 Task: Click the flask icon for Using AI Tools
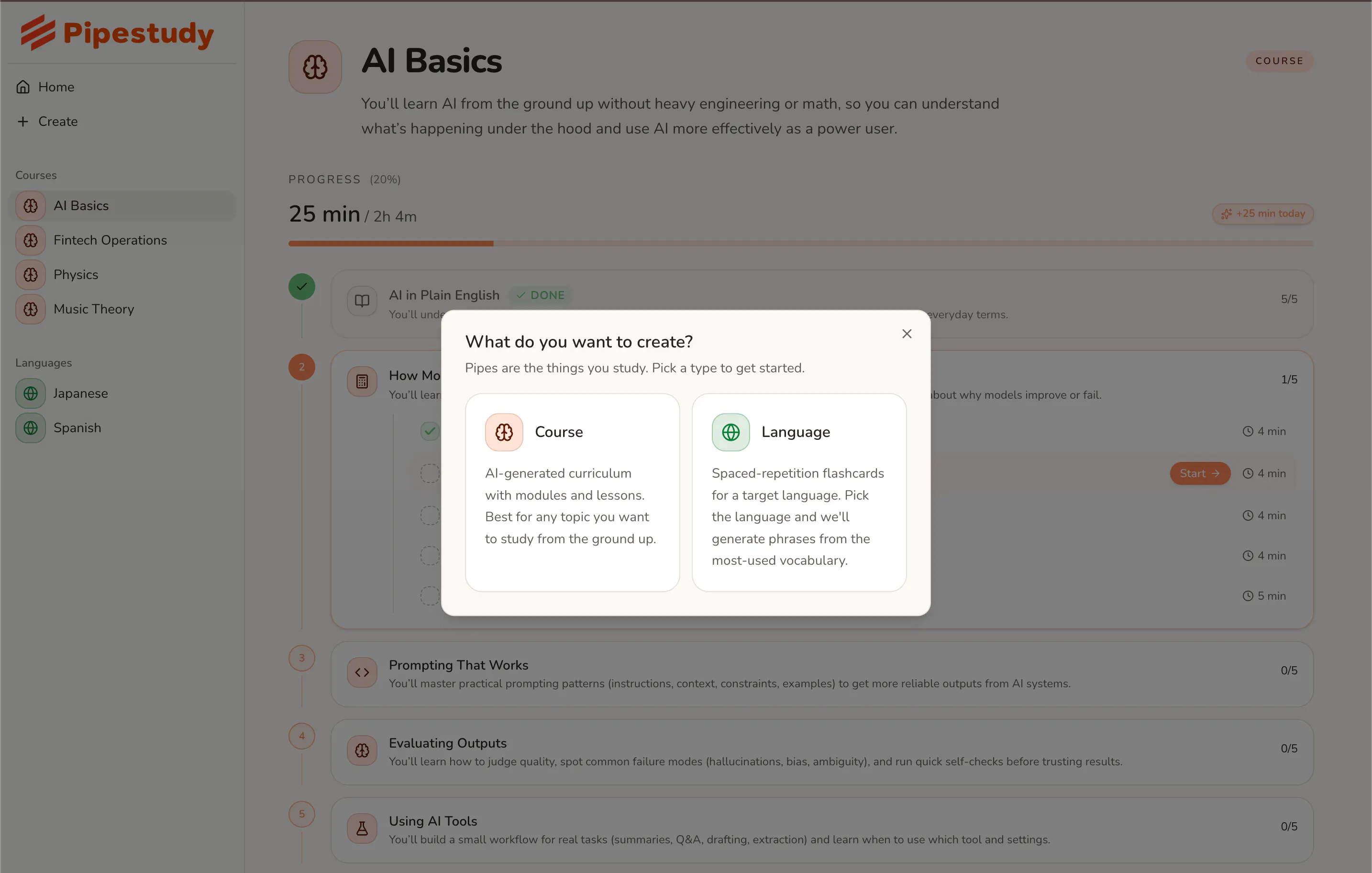[x=362, y=828]
